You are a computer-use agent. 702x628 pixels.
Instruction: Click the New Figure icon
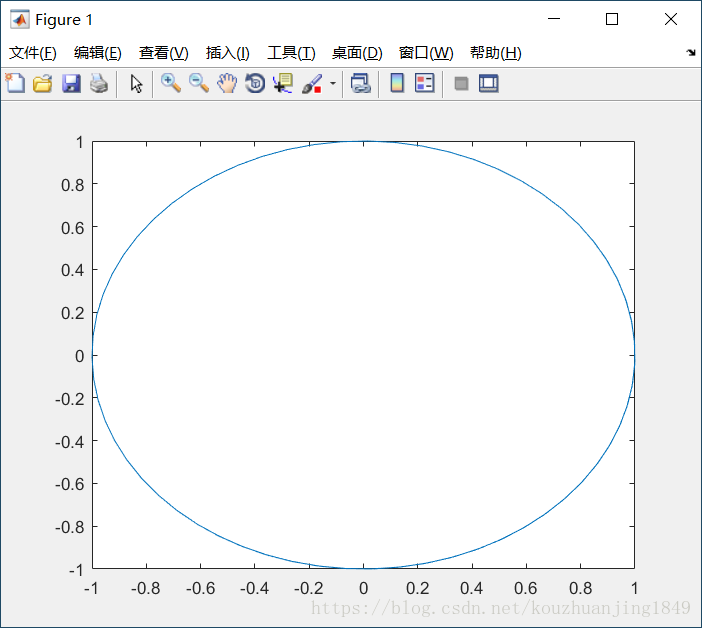(x=15, y=83)
